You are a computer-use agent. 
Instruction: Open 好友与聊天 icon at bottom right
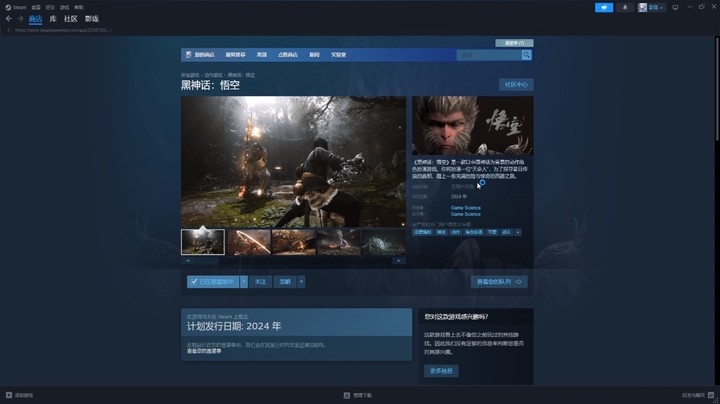[x=711, y=395]
